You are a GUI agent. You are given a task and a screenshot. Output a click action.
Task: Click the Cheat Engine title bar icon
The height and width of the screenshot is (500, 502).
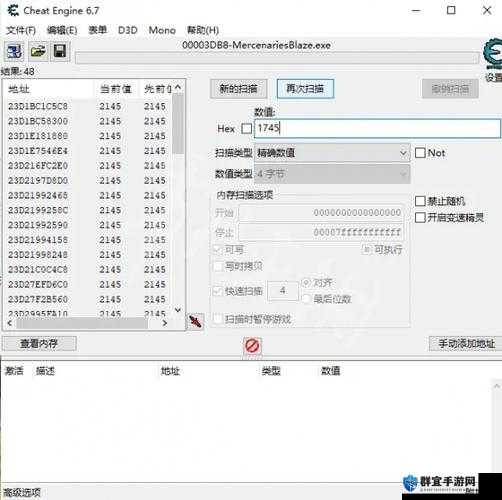point(13,11)
